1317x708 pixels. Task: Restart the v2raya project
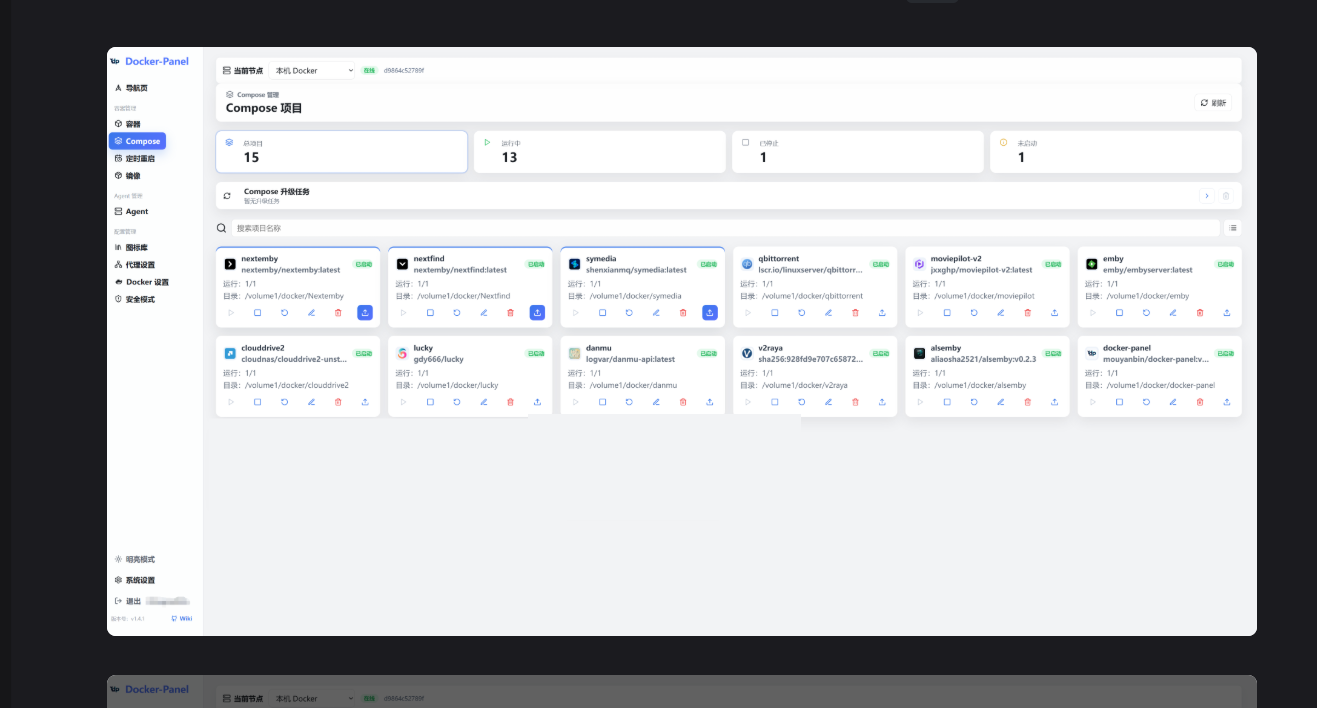(801, 402)
